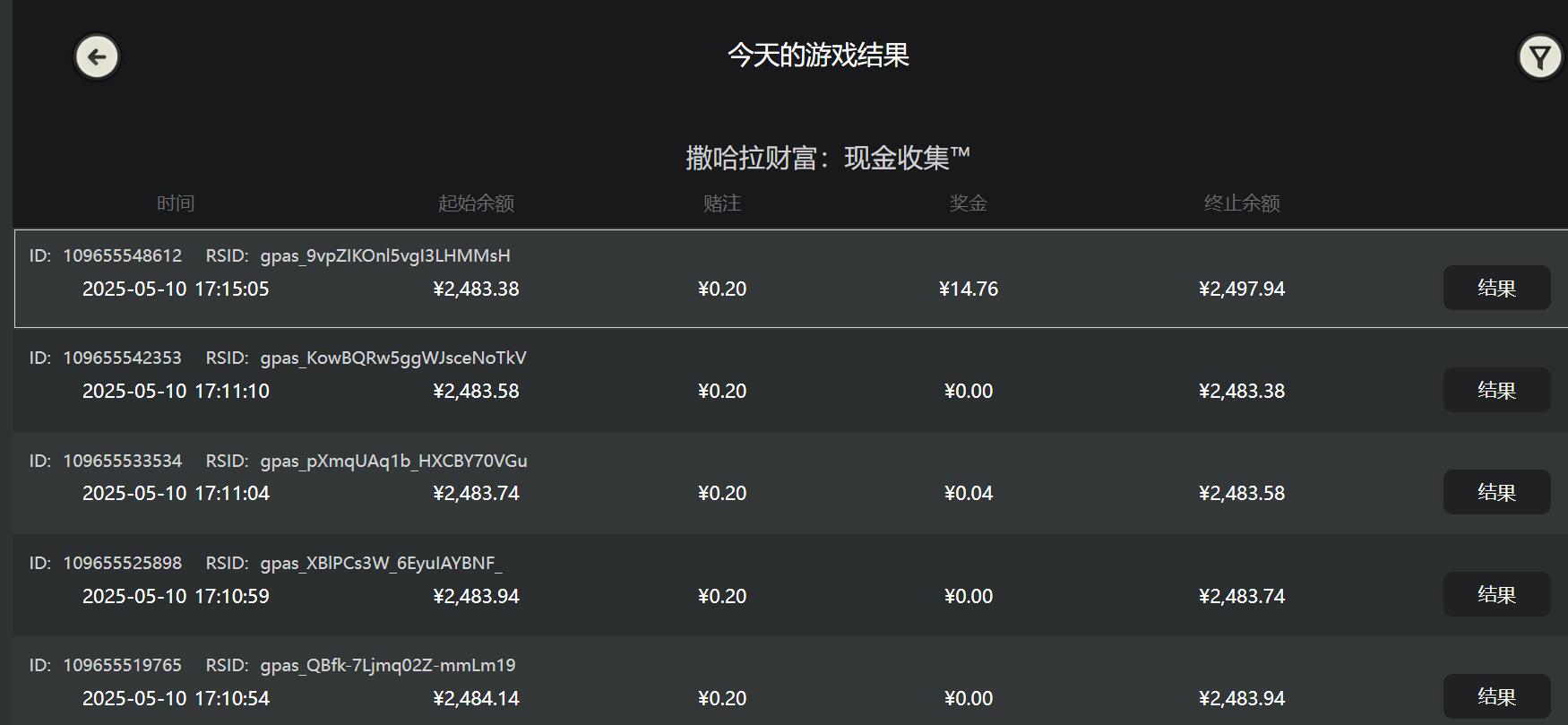1568x725 pixels.
Task: Open the filter icon at top right
Action: click(x=1539, y=56)
